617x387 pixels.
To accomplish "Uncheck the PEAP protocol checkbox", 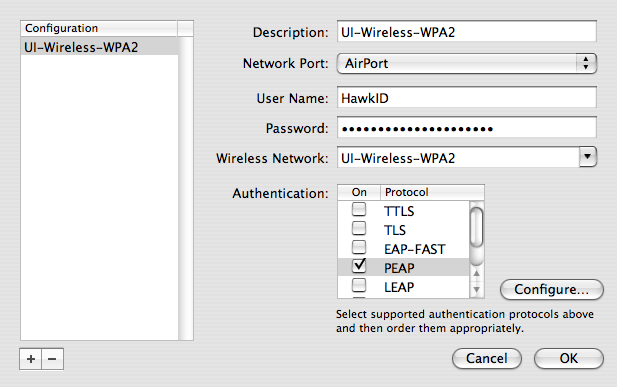I will (359, 266).
